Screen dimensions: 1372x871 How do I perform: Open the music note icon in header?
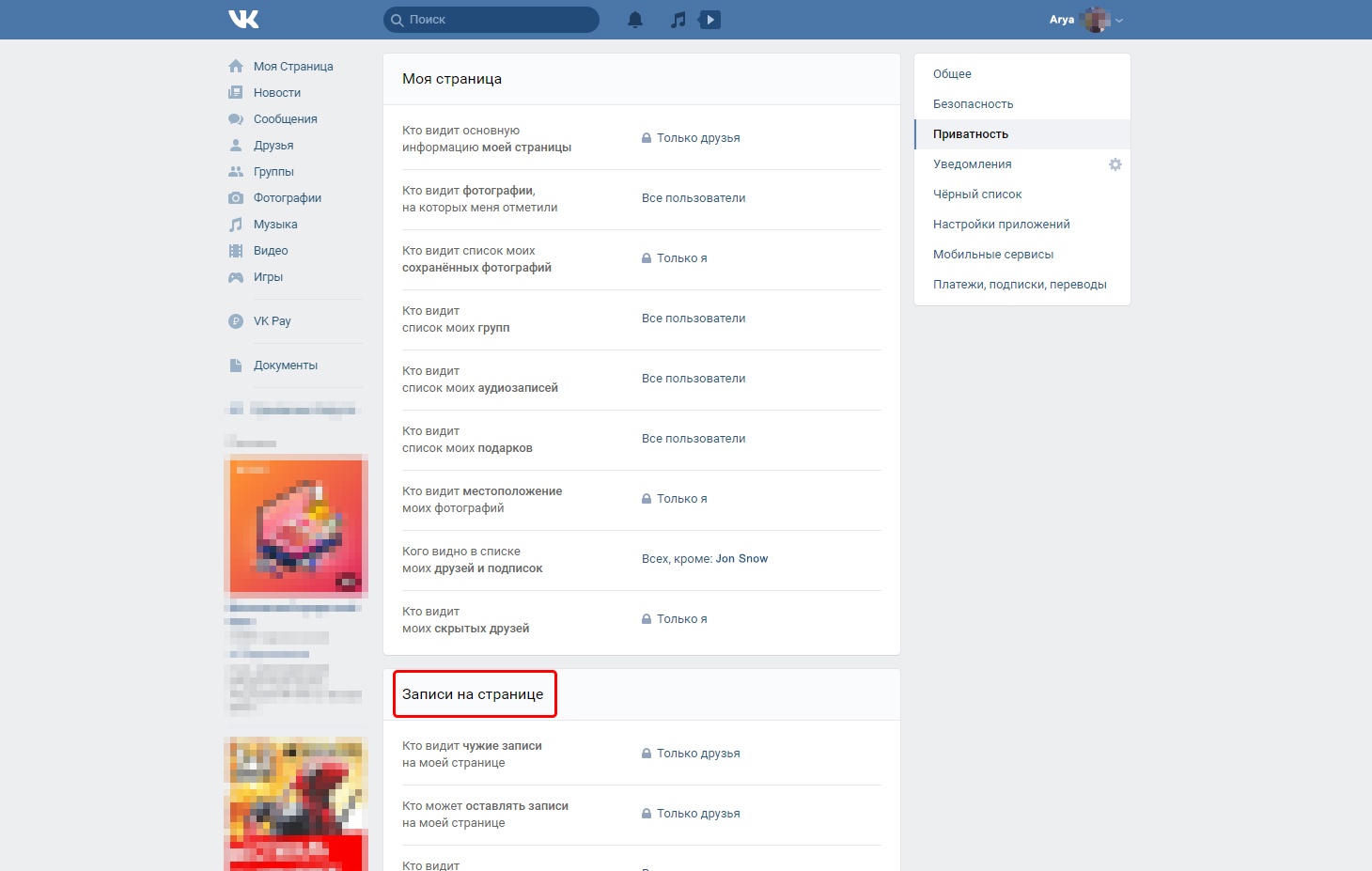[x=678, y=19]
